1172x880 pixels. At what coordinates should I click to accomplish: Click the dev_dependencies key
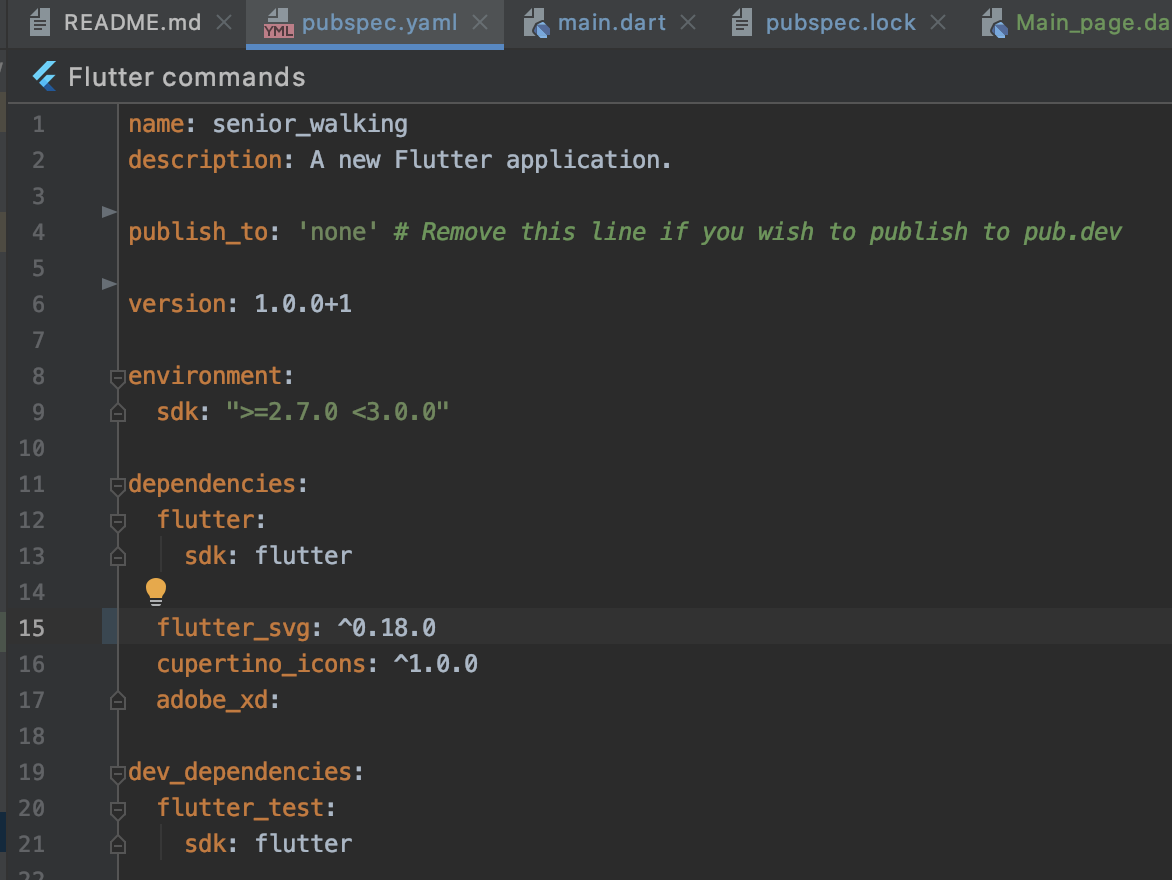240,772
